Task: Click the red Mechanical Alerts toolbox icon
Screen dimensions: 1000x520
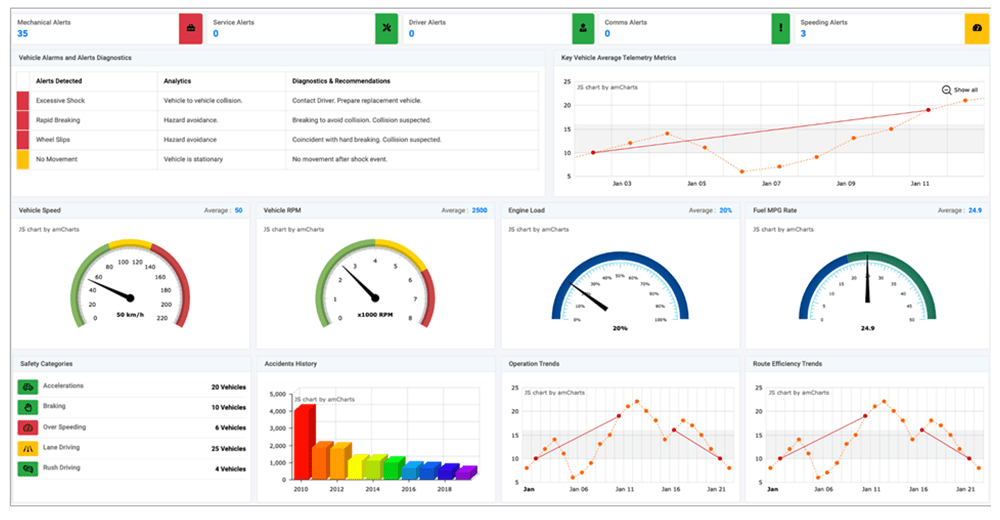Action: [x=190, y=29]
